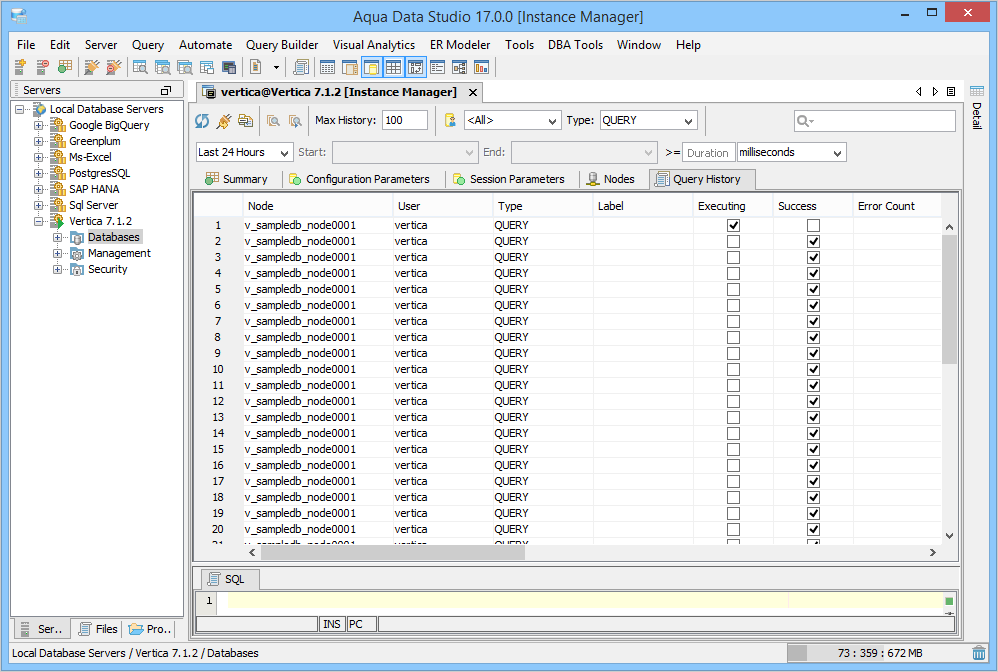Screen dimensions: 998x672
Task: Toggle the Success checkbox in row 2
Action: [813, 241]
